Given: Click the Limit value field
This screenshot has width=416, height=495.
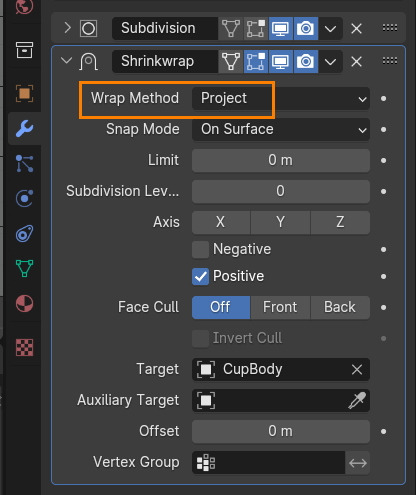Looking at the screenshot, I should pyautogui.click(x=281, y=160).
